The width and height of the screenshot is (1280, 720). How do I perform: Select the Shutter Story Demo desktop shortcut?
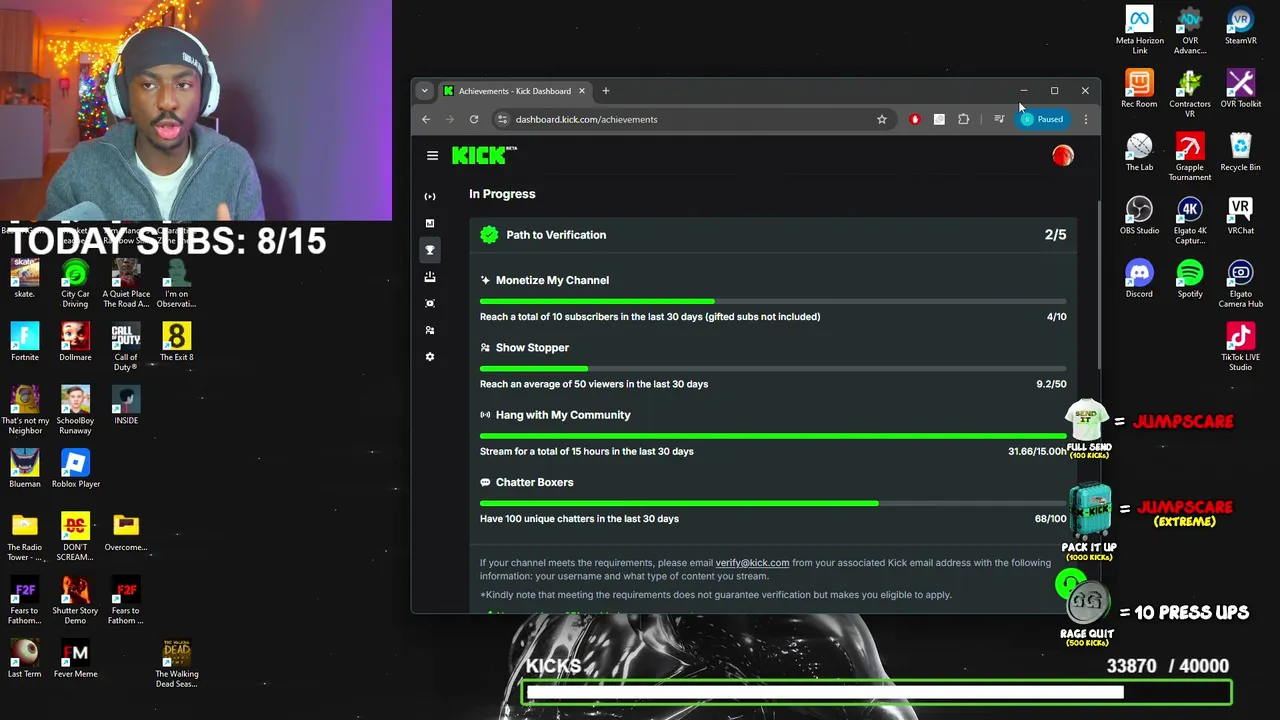pos(75,600)
